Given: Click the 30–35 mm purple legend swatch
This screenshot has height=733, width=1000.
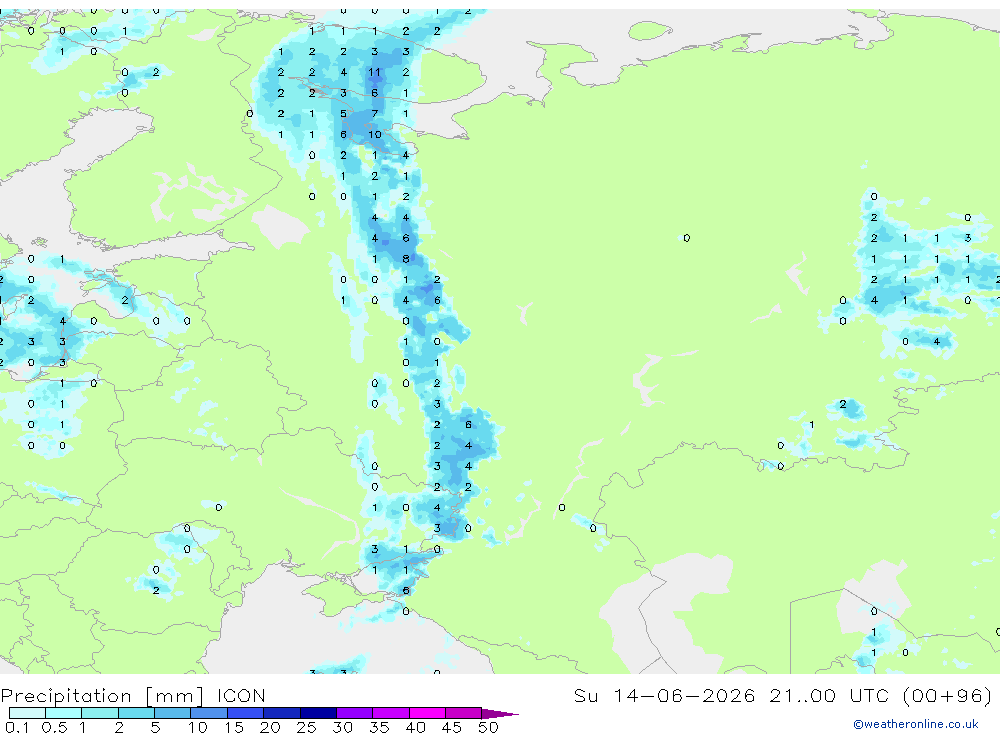Looking at the screenshot, I should point(354,713).
